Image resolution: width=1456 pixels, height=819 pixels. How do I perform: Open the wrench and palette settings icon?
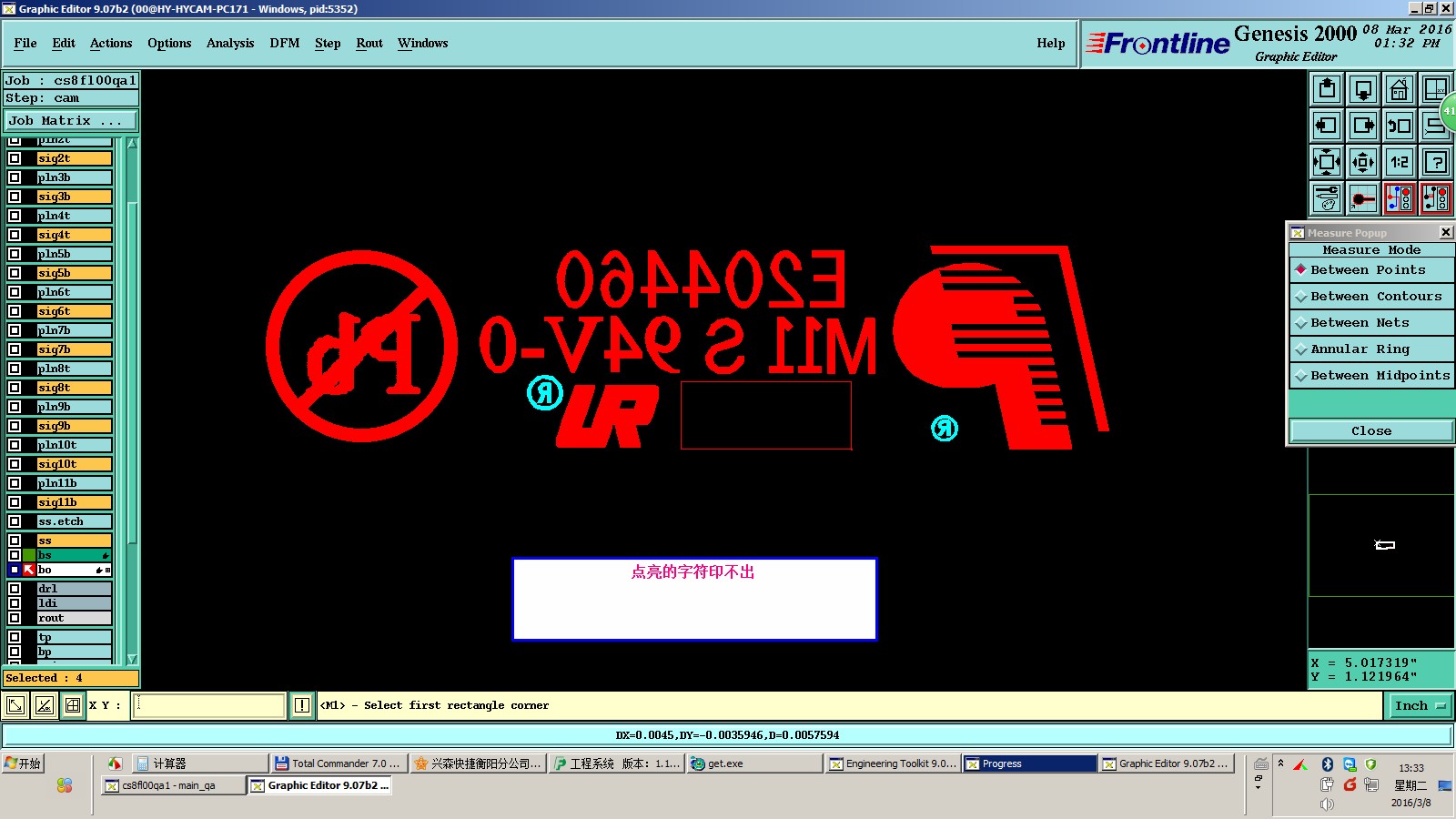[x=1327, y=198]
